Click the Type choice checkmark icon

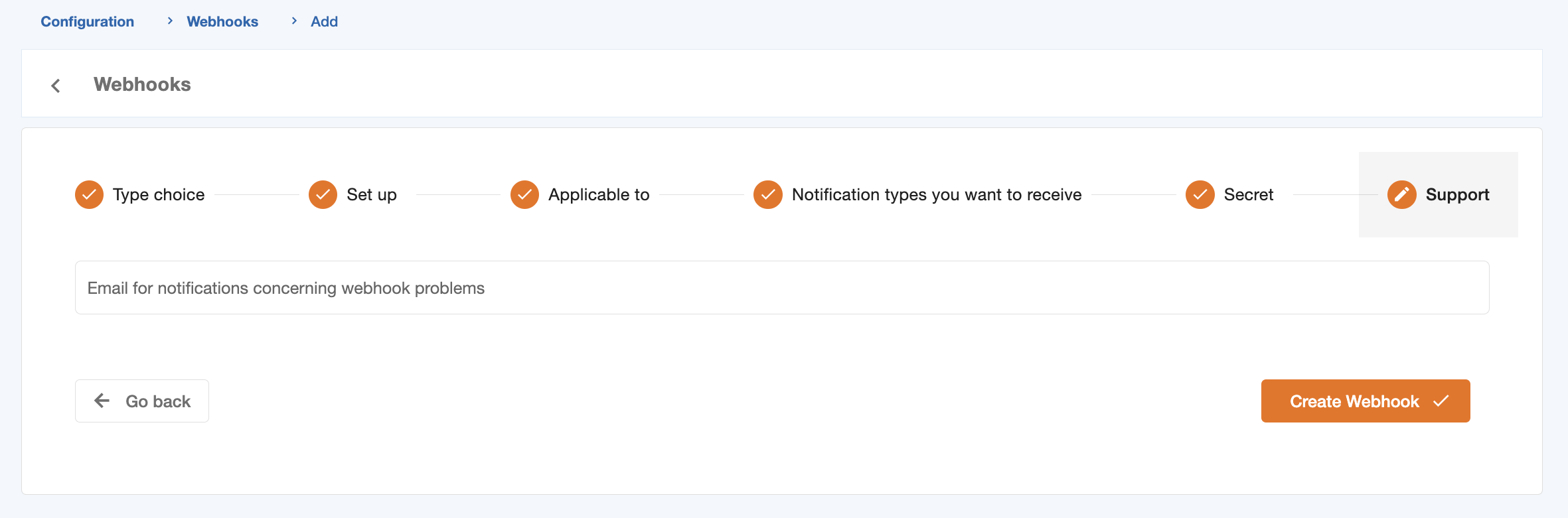click(x=89, y=194)
